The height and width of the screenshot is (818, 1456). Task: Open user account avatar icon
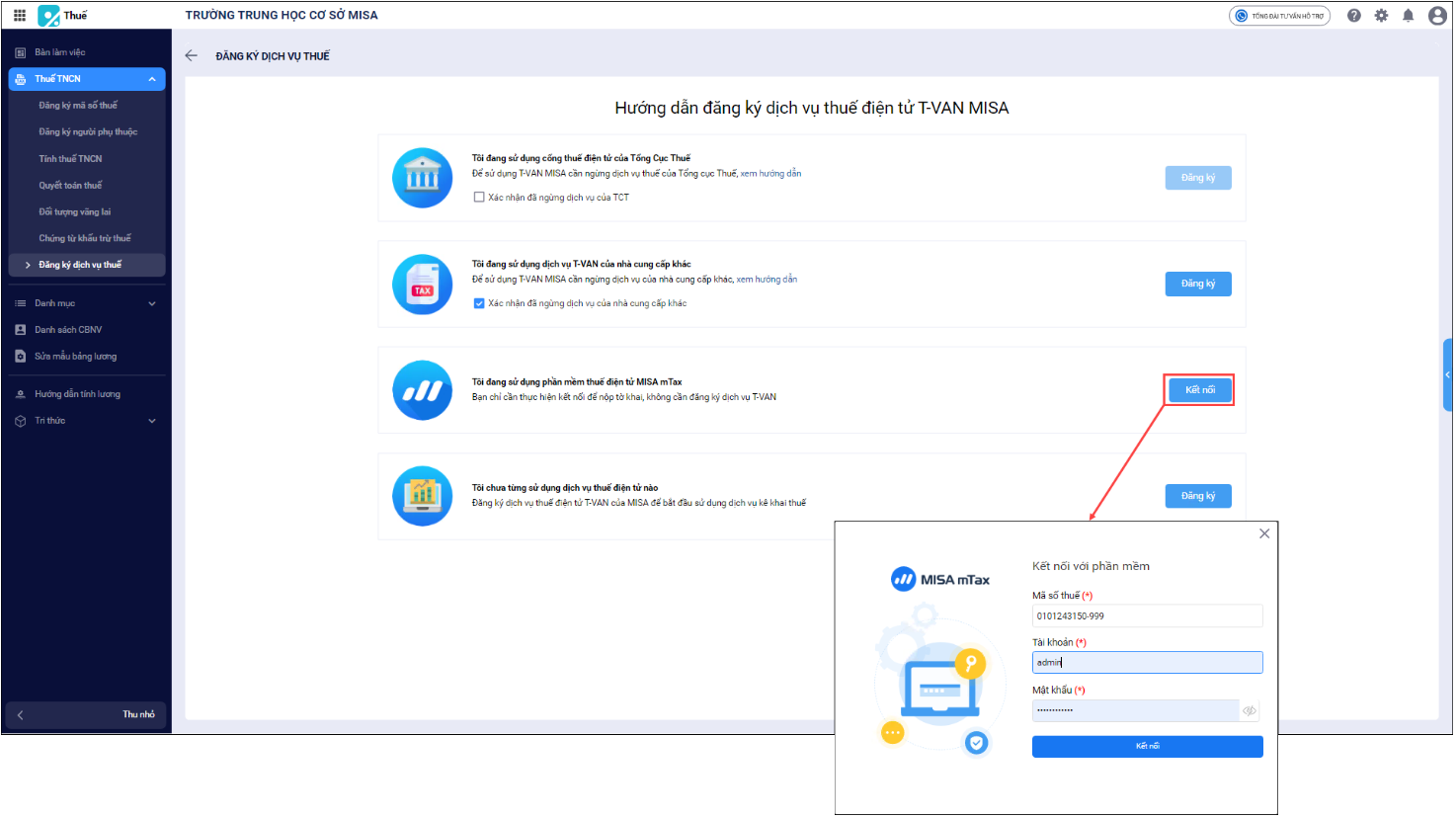coord(1437,16)
